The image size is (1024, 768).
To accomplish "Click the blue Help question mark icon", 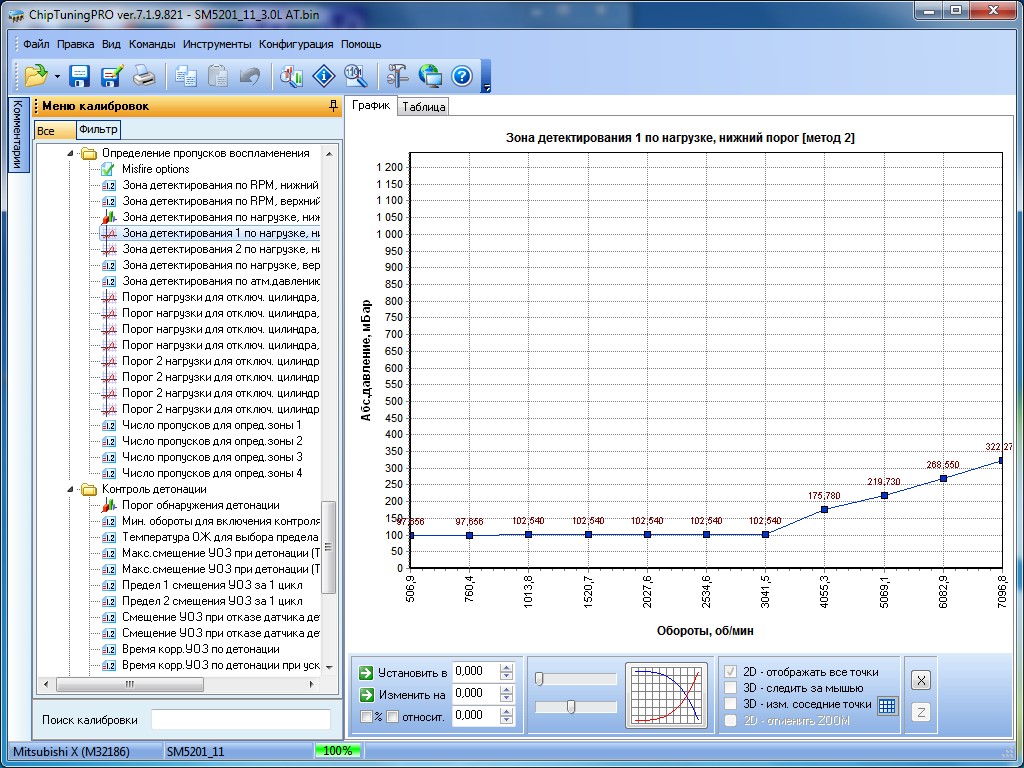I will tap(461, 76).
